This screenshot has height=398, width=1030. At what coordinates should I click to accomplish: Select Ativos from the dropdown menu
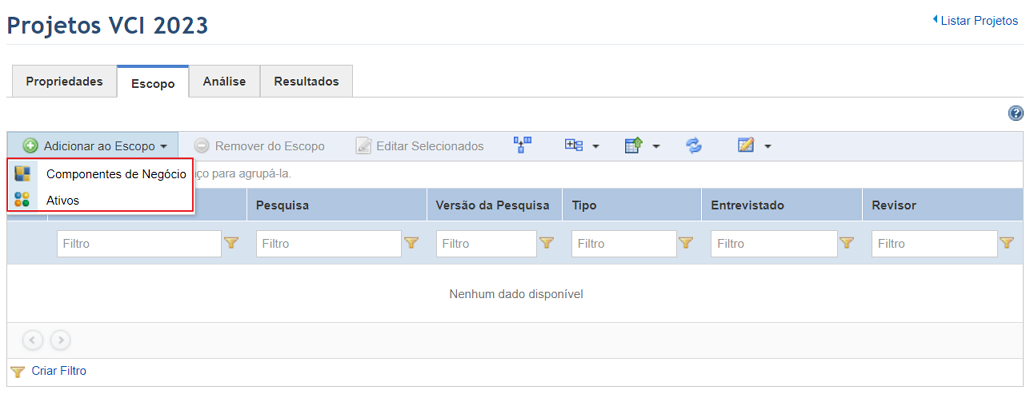click(x=101, y=200)
